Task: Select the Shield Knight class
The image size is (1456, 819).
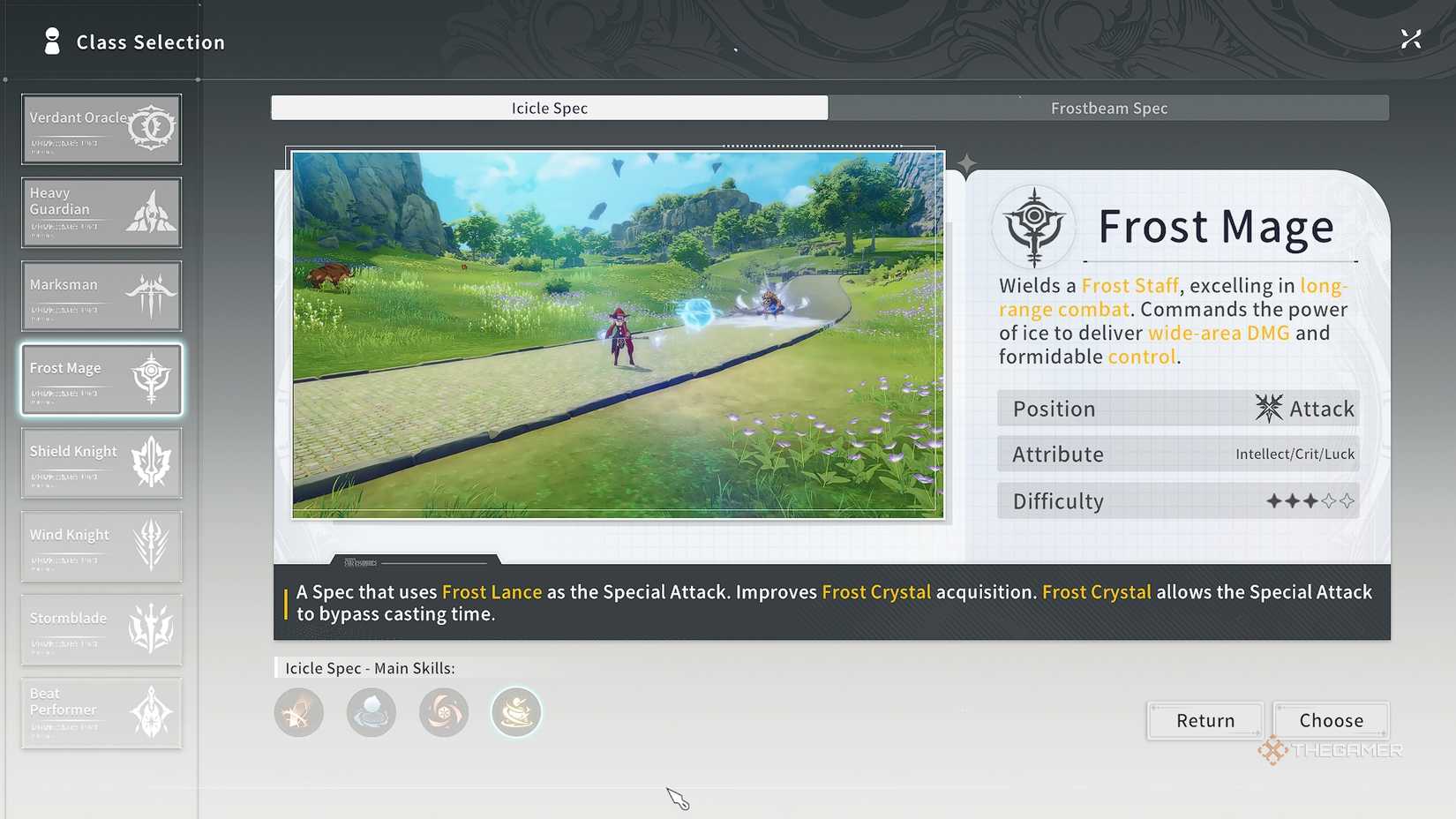Action: [x=101, y=462]
